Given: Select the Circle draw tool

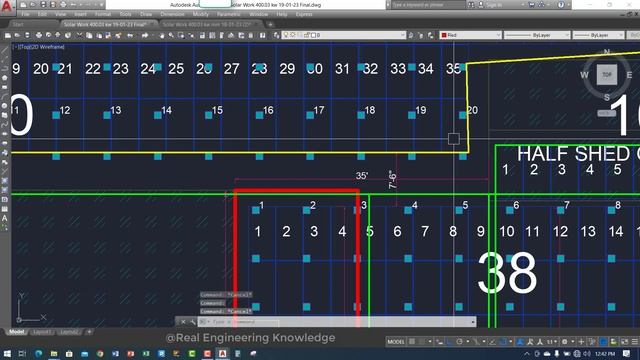Looking at the screenshot, I should 4,106.
